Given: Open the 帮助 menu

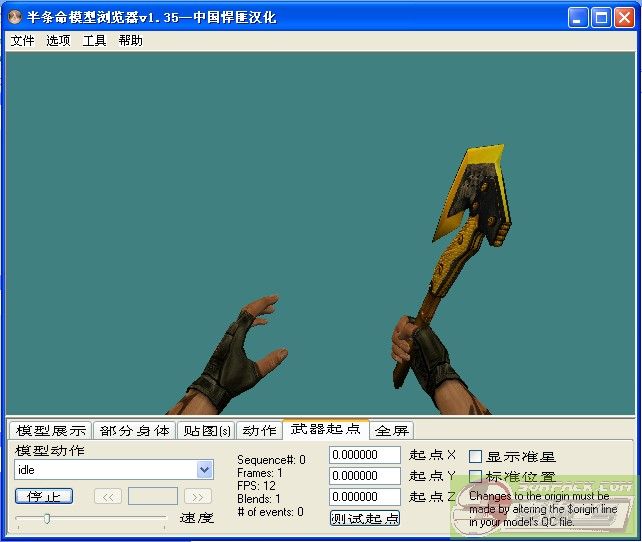Looking at the screenshot, I should point(130,41).
